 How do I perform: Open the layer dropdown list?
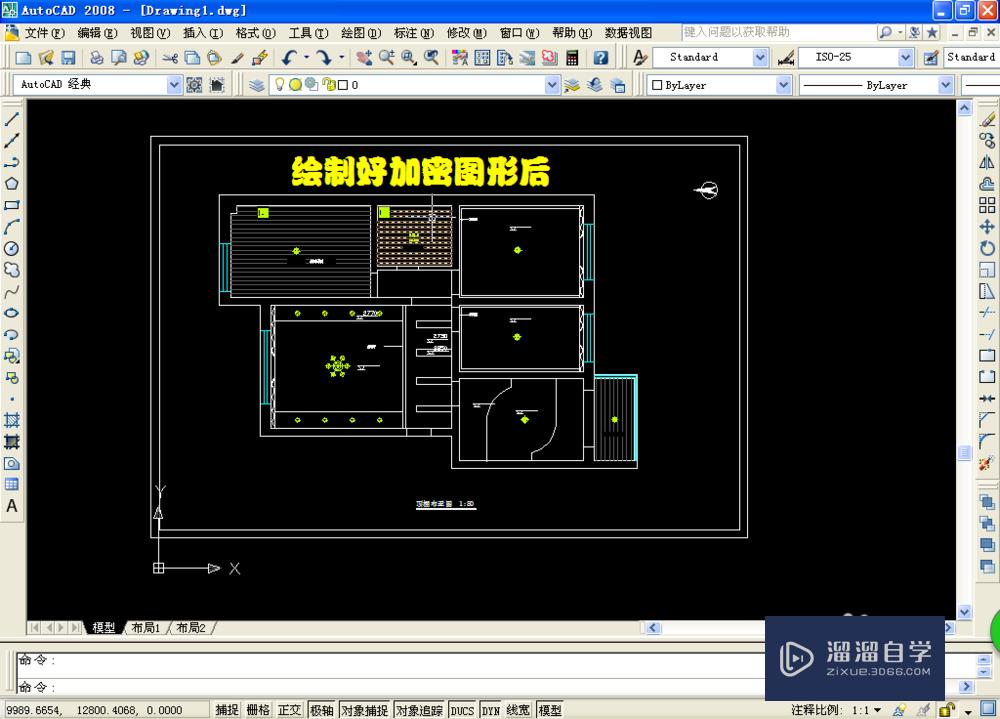coord(550,84)
